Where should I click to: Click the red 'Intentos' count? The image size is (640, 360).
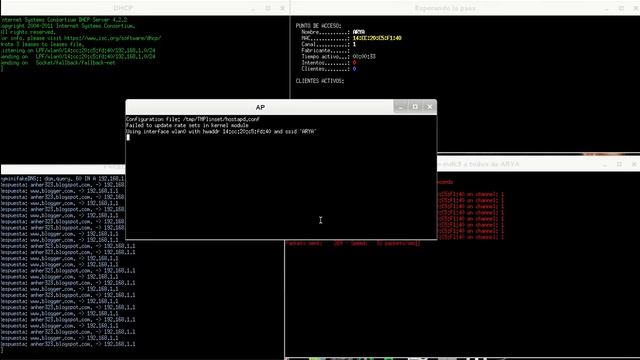click(354, 62)
